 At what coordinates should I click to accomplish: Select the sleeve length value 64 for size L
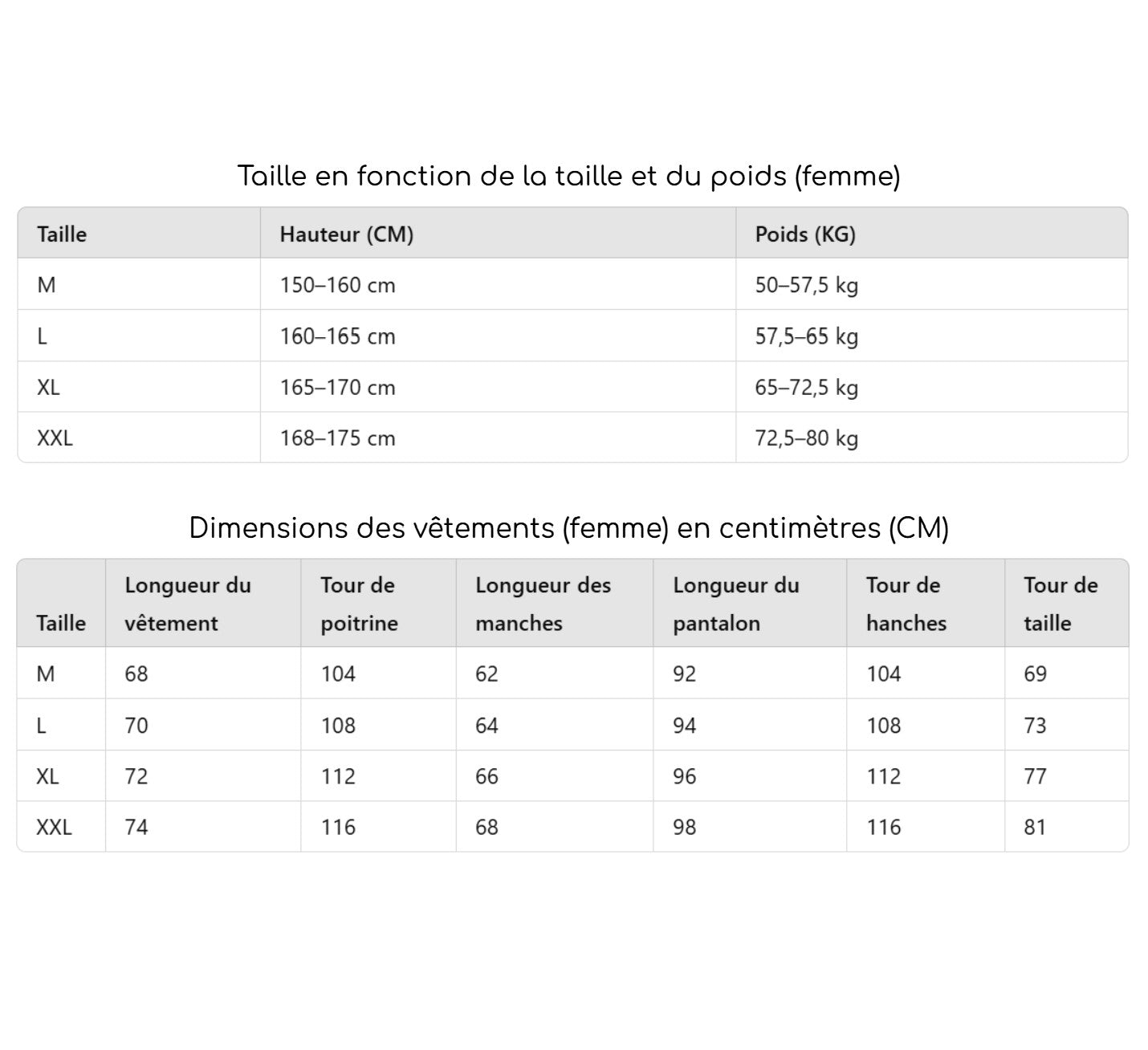[486, 726]
